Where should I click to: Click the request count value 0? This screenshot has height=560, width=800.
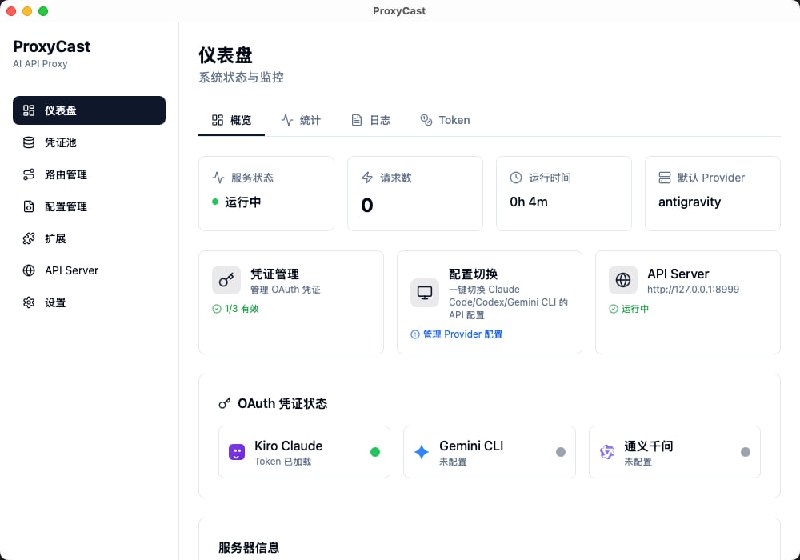tap(367, 205)
